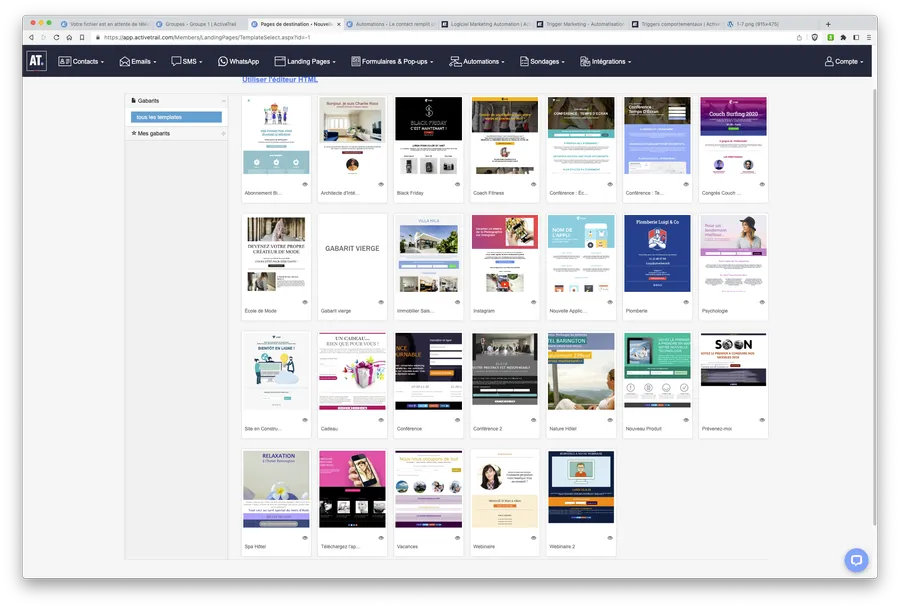Go to WhatsApp section
This screenshot has width=900, height=608.
point(238,61)
